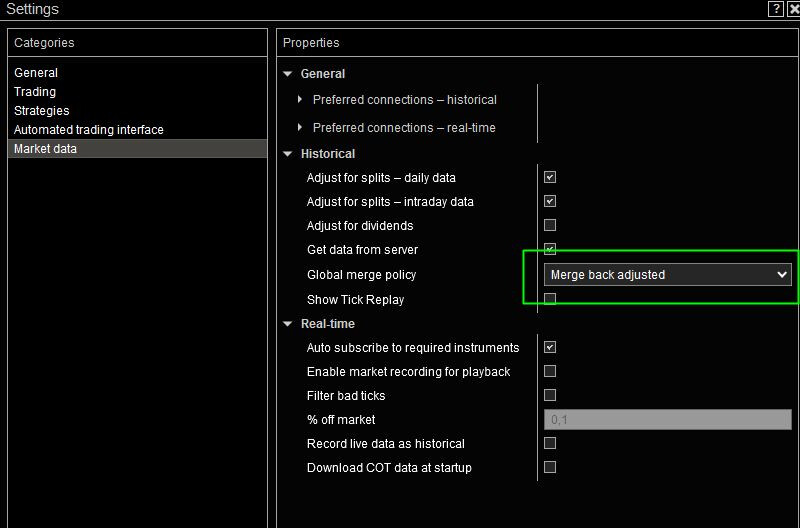Click the % off market input field
Image resolution: width=800 pixels, height=528 pixels.
(x=667, y=420)
